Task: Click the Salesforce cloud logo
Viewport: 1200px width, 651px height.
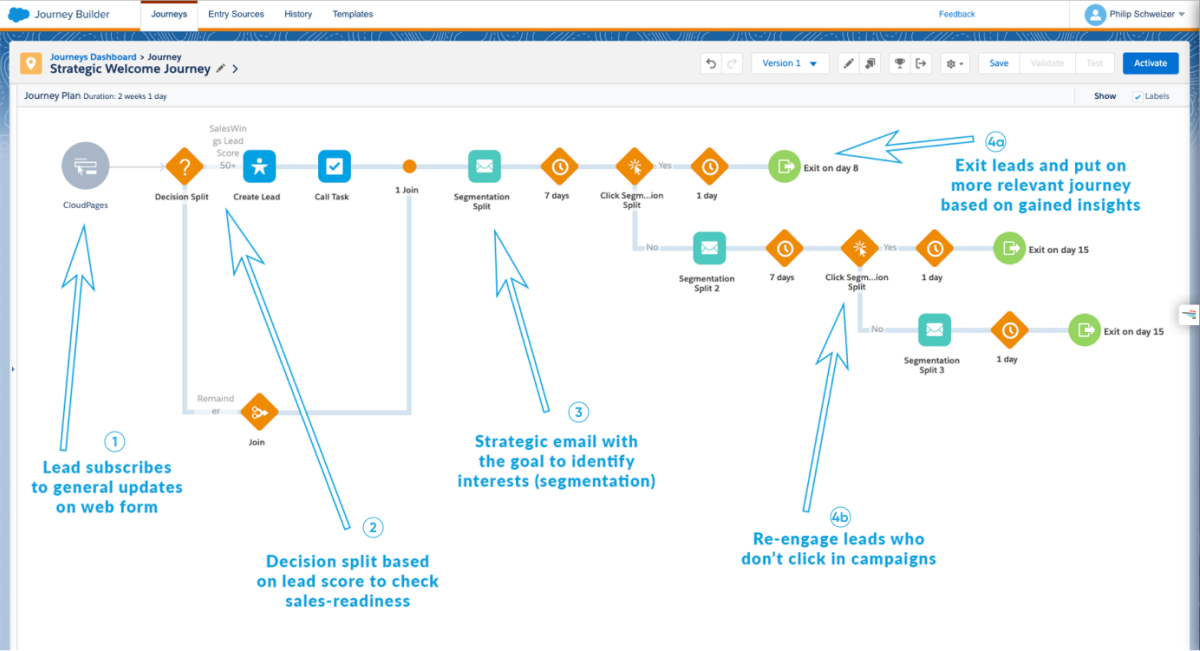Action: point(18,14)
